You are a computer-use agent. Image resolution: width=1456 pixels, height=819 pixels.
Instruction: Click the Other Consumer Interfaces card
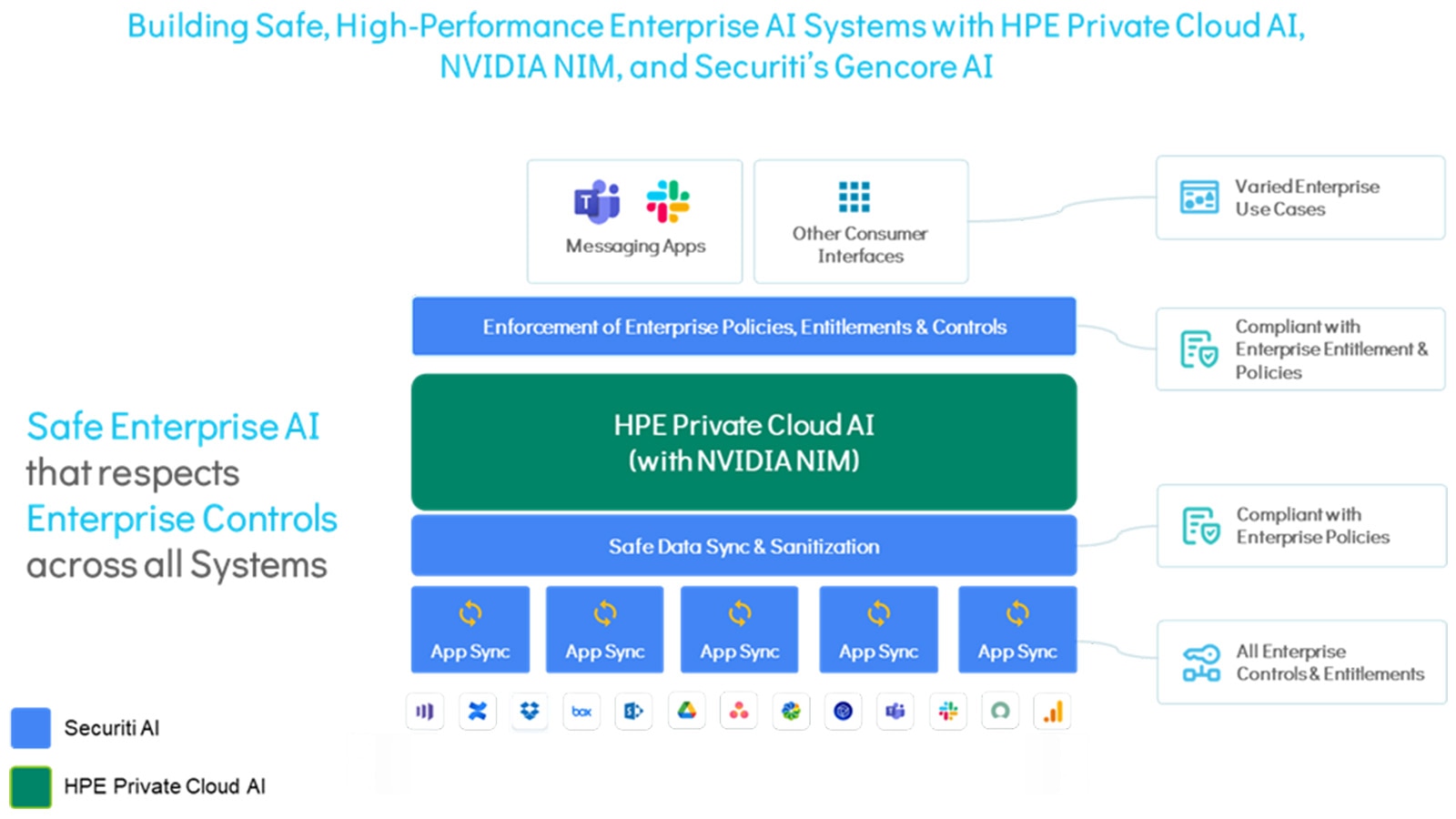click(861, 222)
